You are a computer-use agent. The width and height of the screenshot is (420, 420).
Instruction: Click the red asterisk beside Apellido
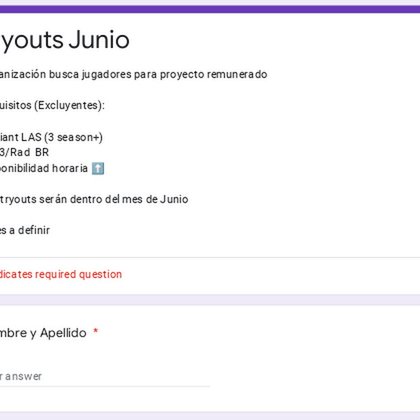[x=96, y=331]
